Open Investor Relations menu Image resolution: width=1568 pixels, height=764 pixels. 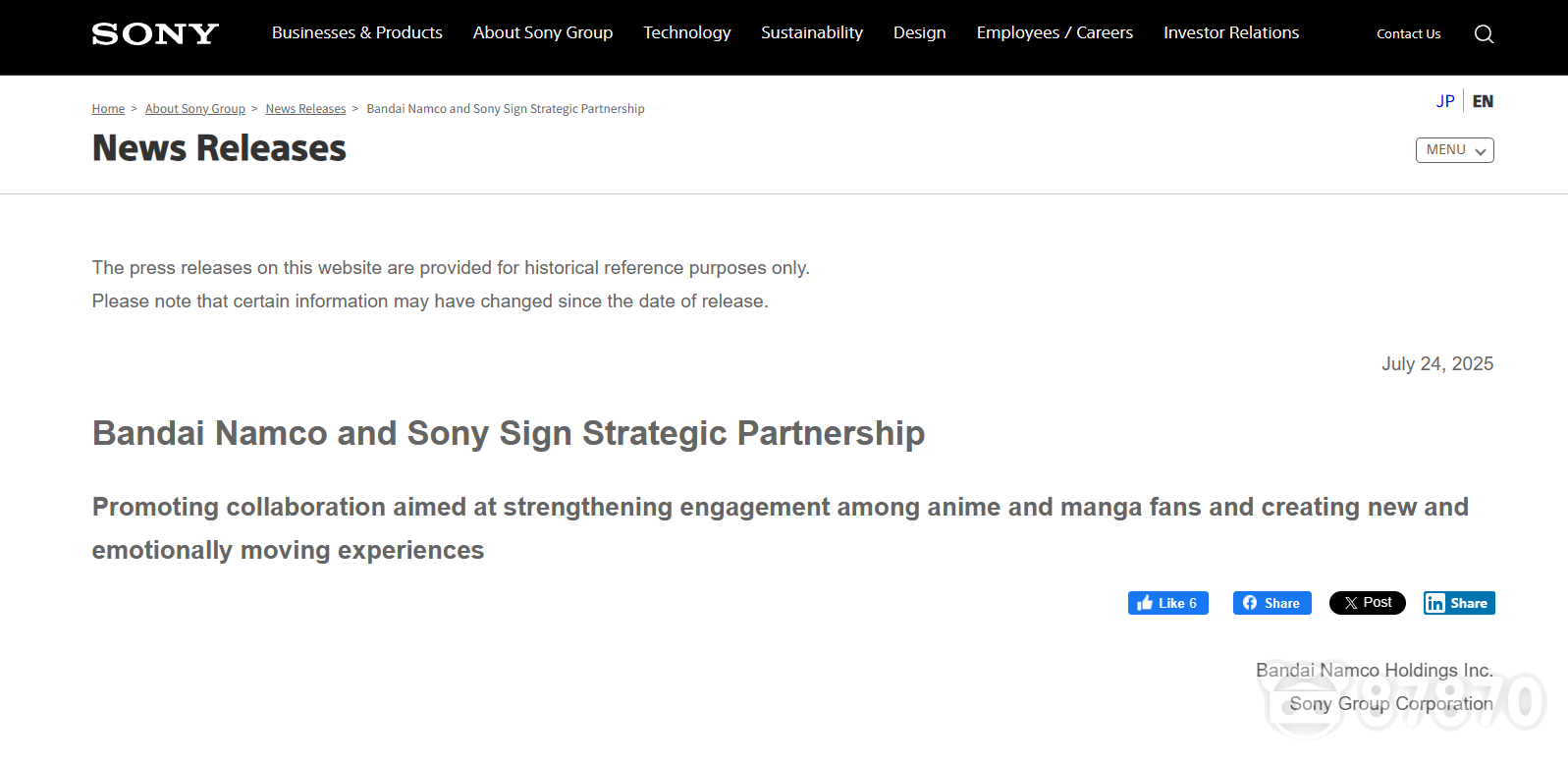[1231, 33]
